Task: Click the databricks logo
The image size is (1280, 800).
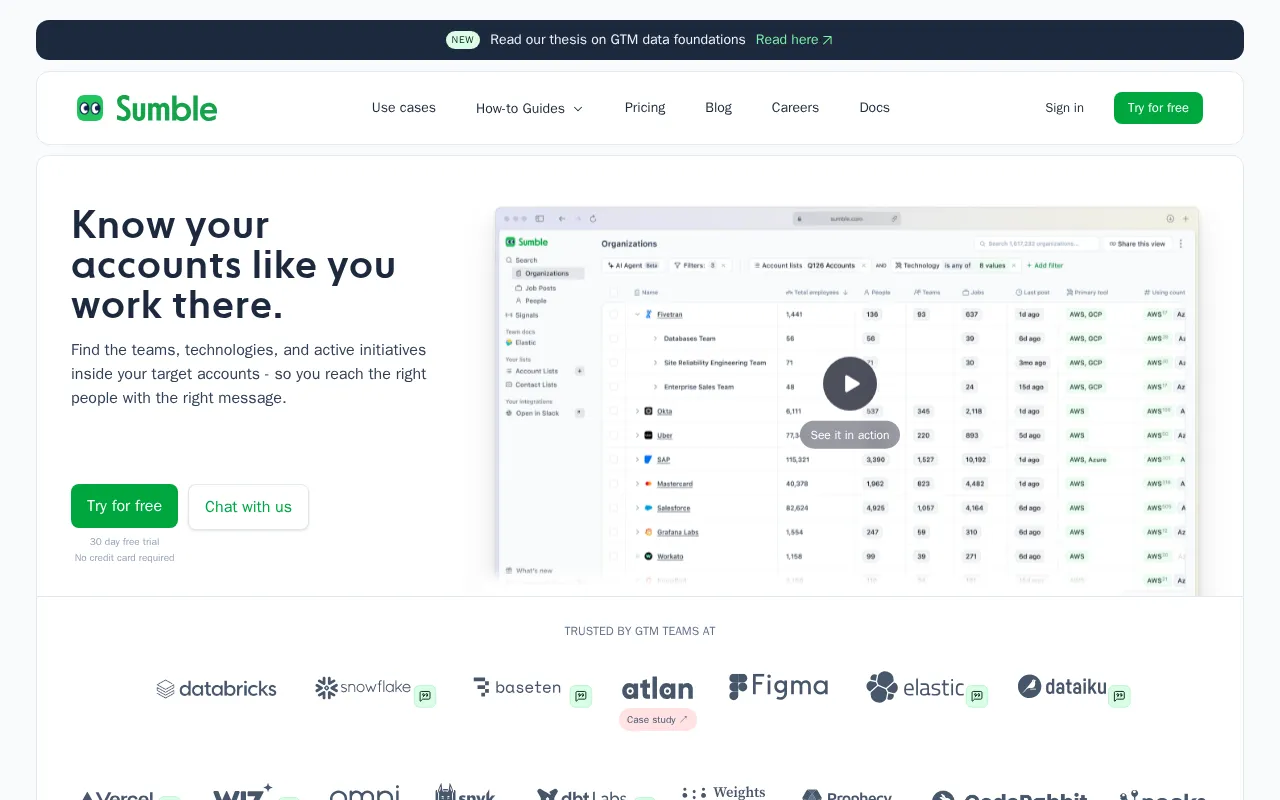Action: pos(217,689)
